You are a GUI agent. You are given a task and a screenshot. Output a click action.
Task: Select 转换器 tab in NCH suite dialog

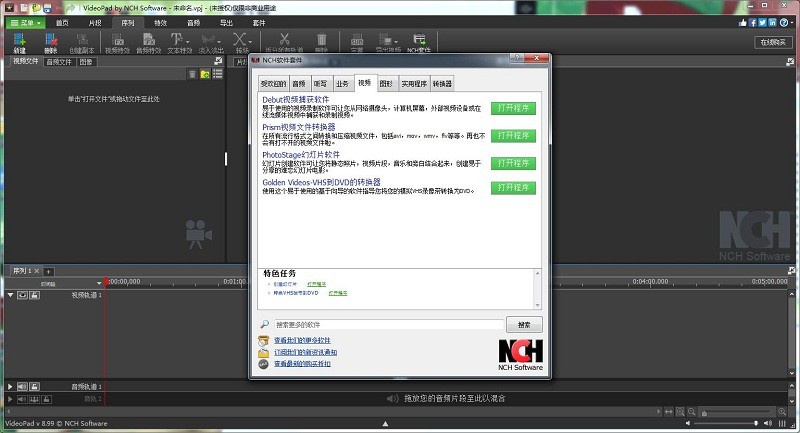pos(442,84)
